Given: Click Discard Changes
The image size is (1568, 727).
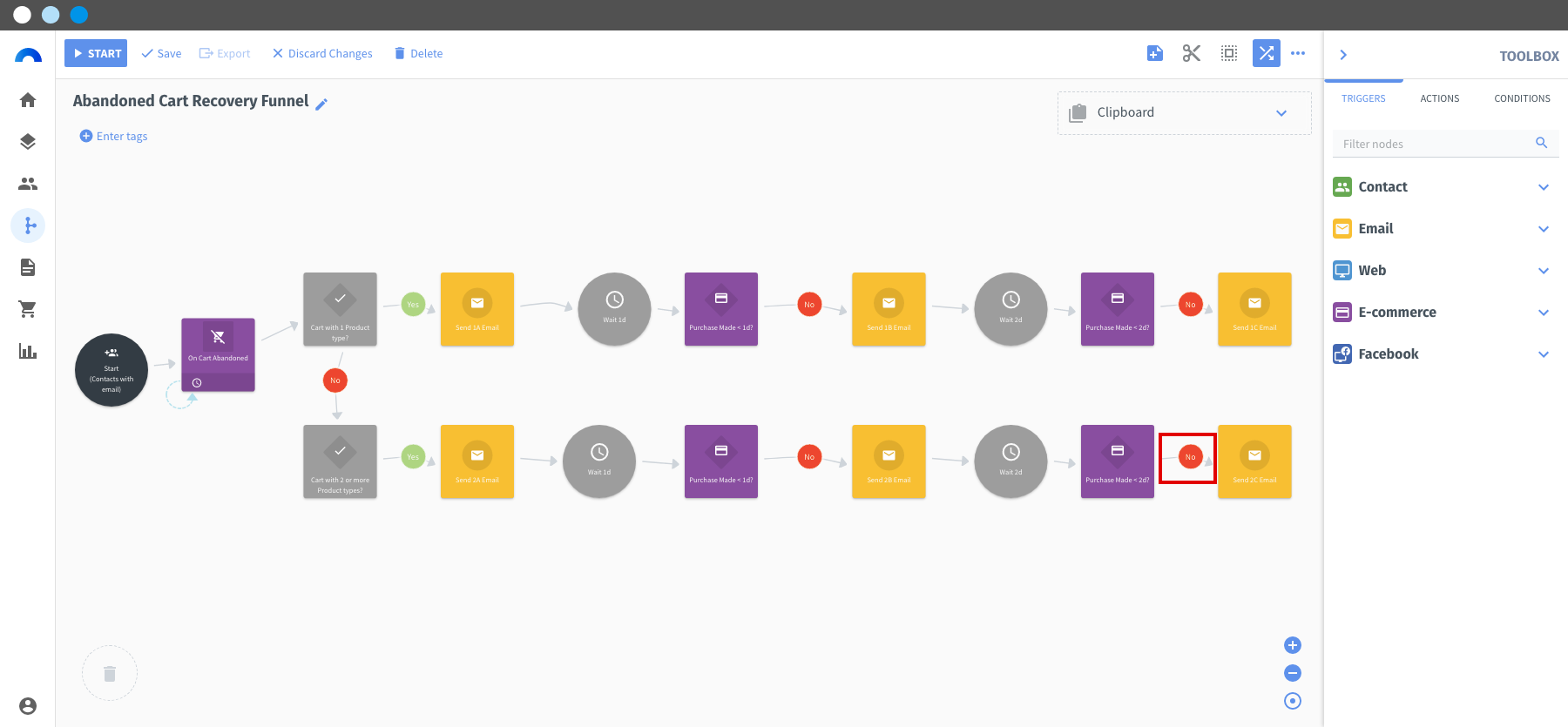Looking at the screenshot, I should (322, 53).
